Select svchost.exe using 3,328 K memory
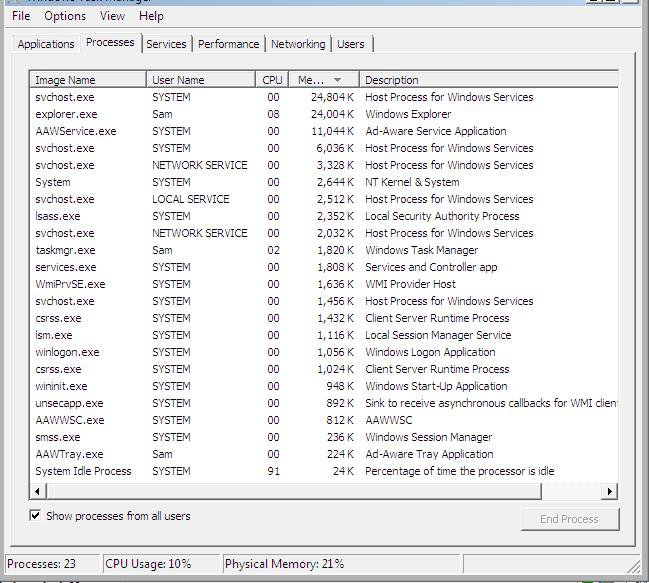 pyautogui.click(x=324, y=165)
